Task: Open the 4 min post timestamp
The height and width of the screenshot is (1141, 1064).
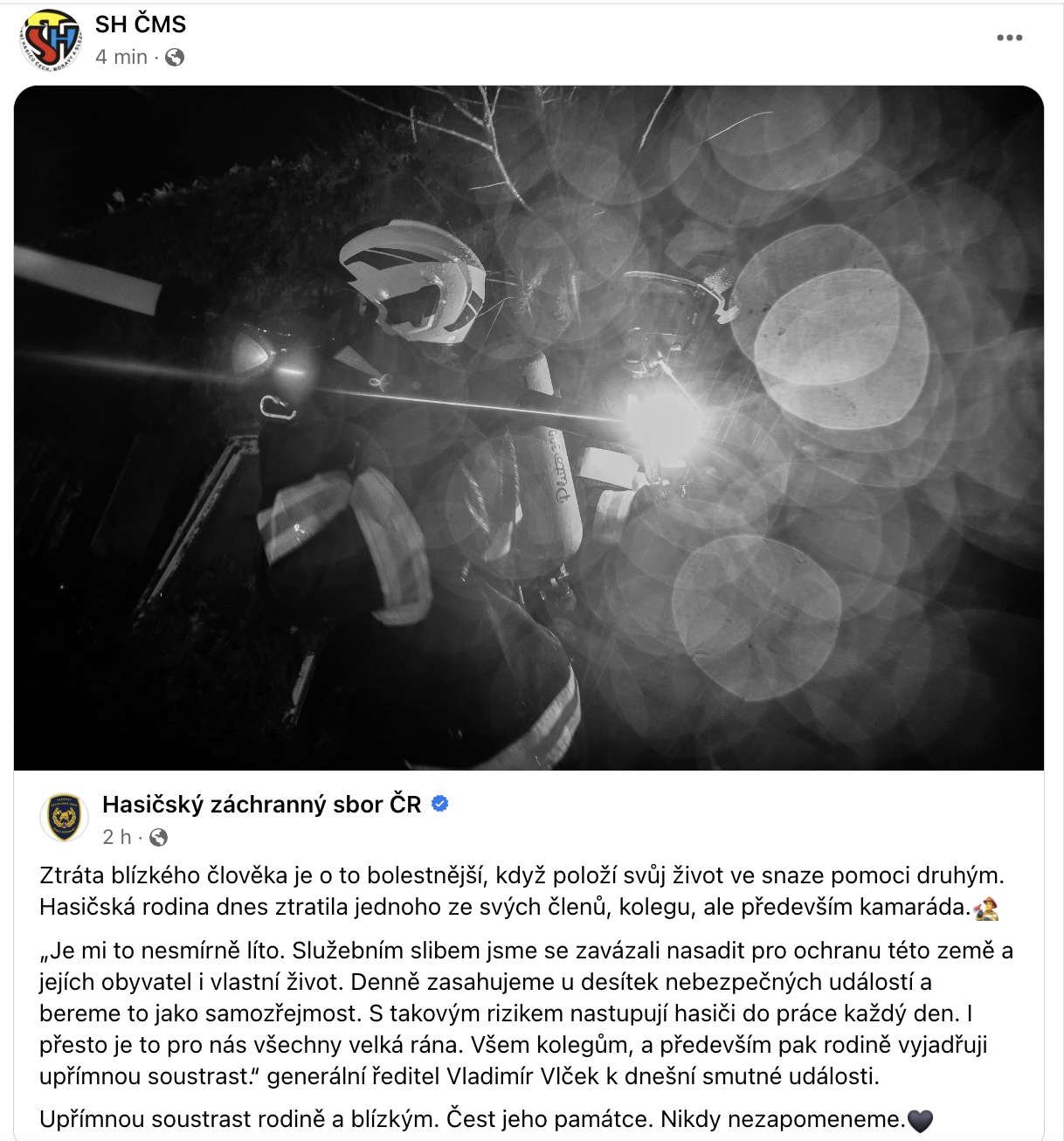Action: (x=121, y=57)
